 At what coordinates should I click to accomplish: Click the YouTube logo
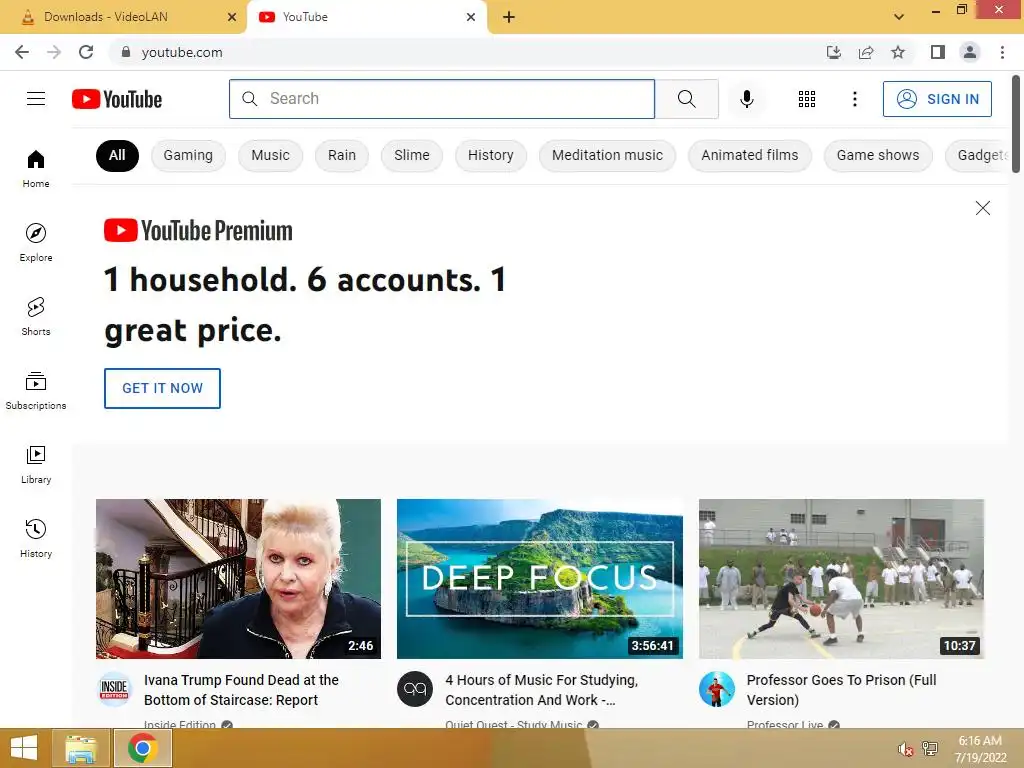117,99
